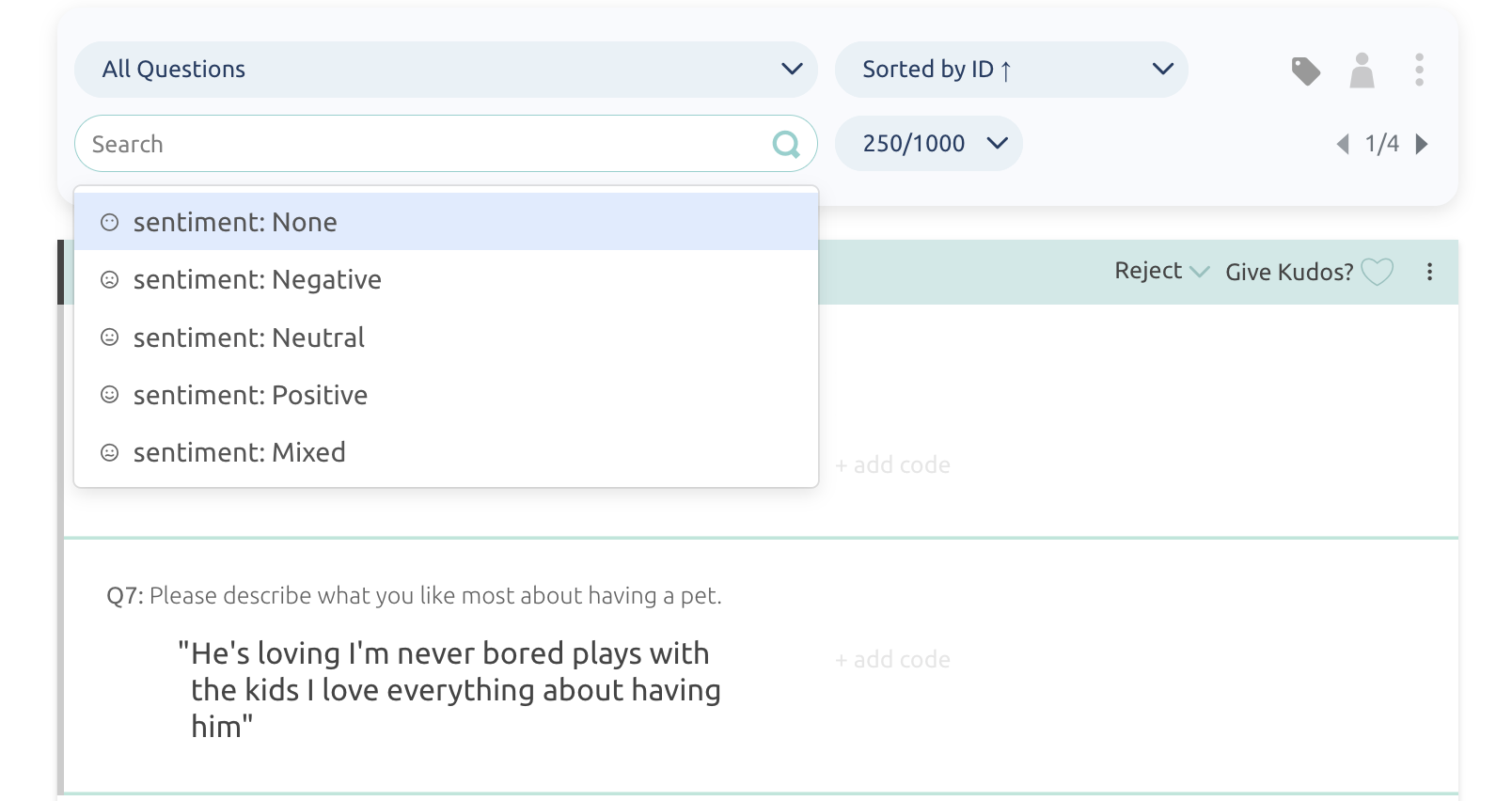1512x801 pixels.
Task: Focus the Search input field
Action: 423,144
